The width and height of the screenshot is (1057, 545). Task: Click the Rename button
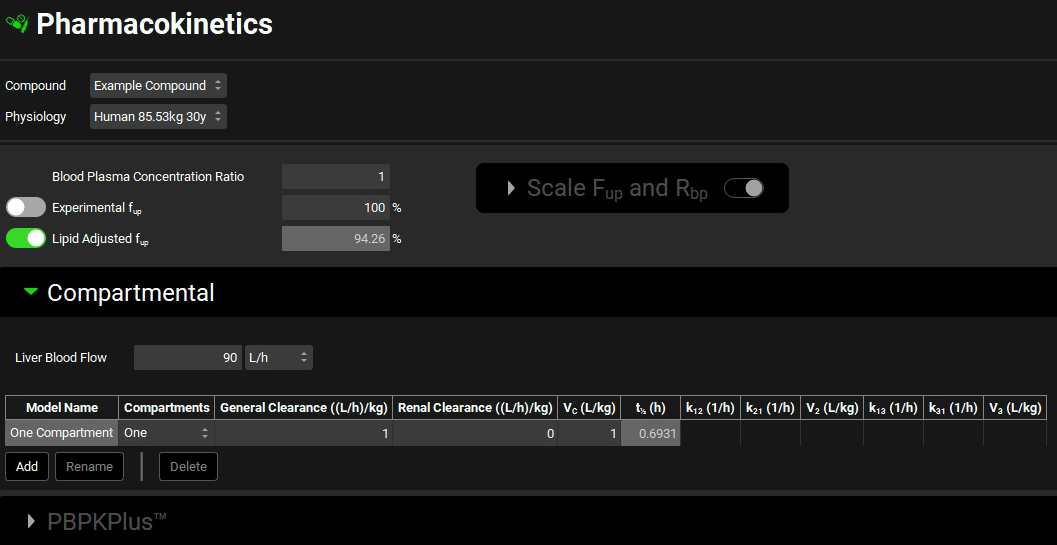pos(89,466)
